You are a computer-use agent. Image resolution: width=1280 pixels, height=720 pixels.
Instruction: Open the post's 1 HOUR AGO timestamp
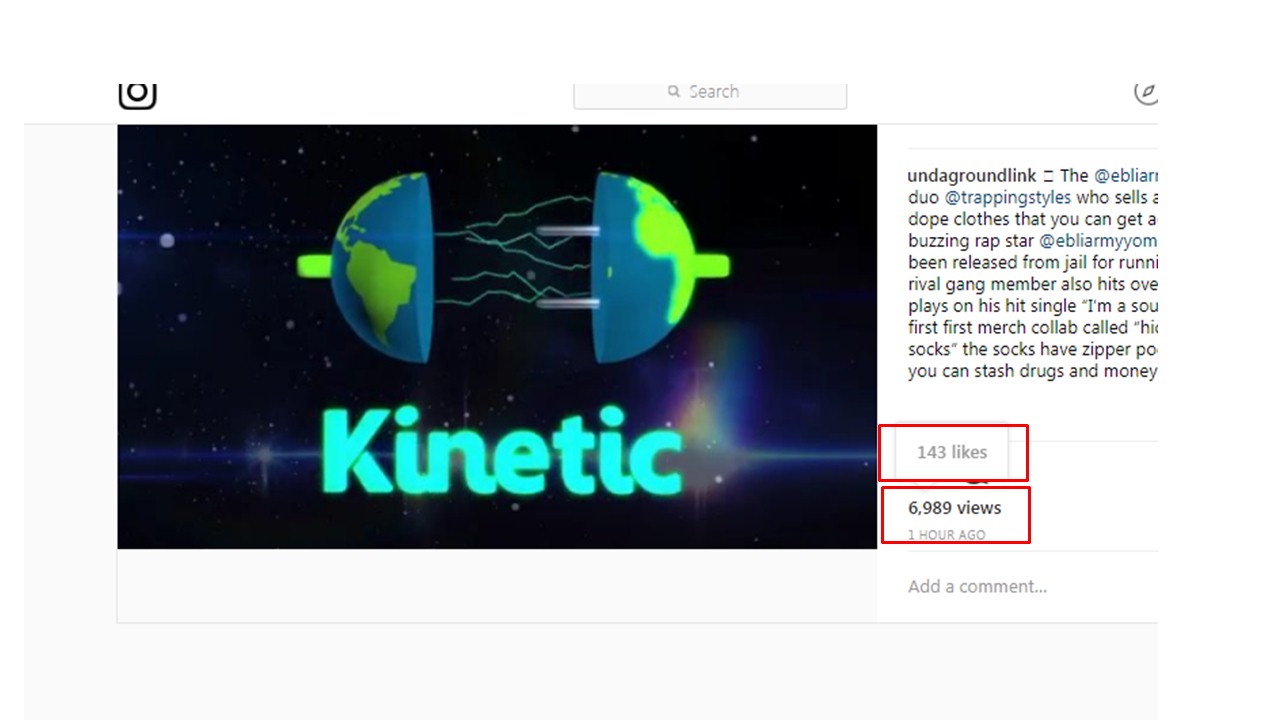[946, 535]
